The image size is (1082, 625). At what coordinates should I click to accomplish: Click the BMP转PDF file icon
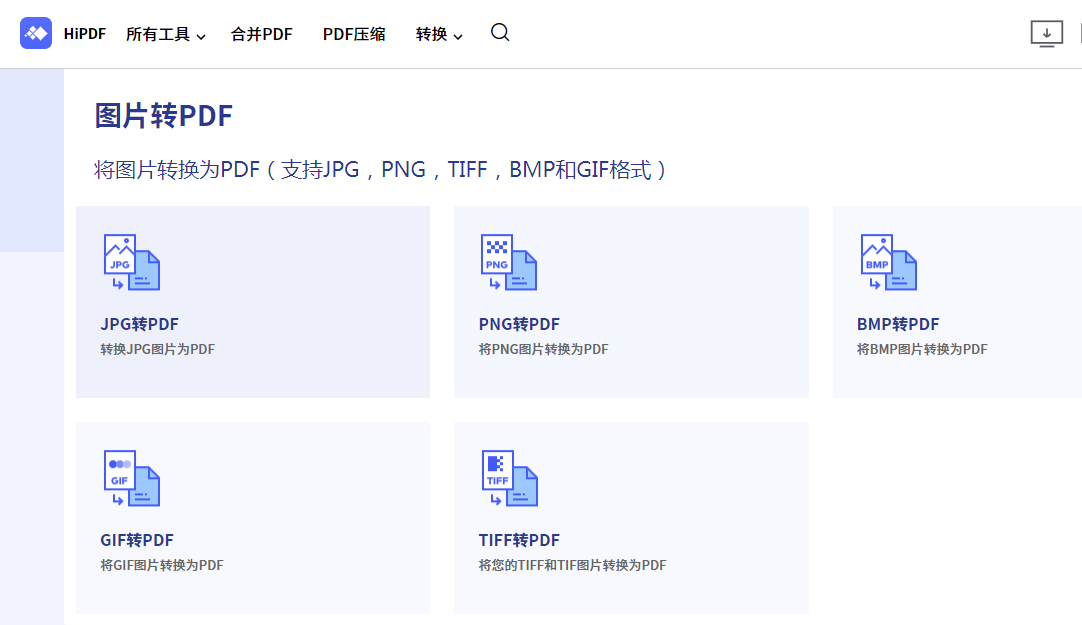coord(887,262)
